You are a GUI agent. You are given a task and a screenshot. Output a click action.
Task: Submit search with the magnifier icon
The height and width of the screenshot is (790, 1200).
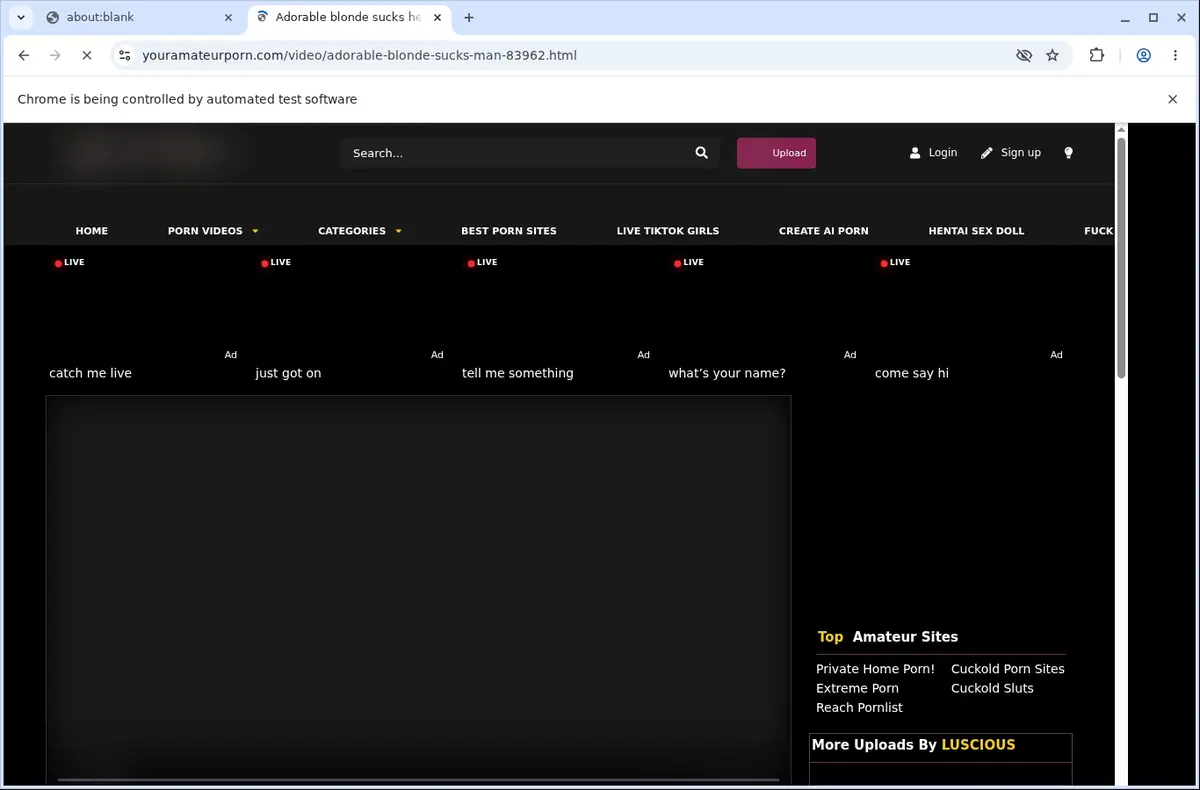[701, 153]
